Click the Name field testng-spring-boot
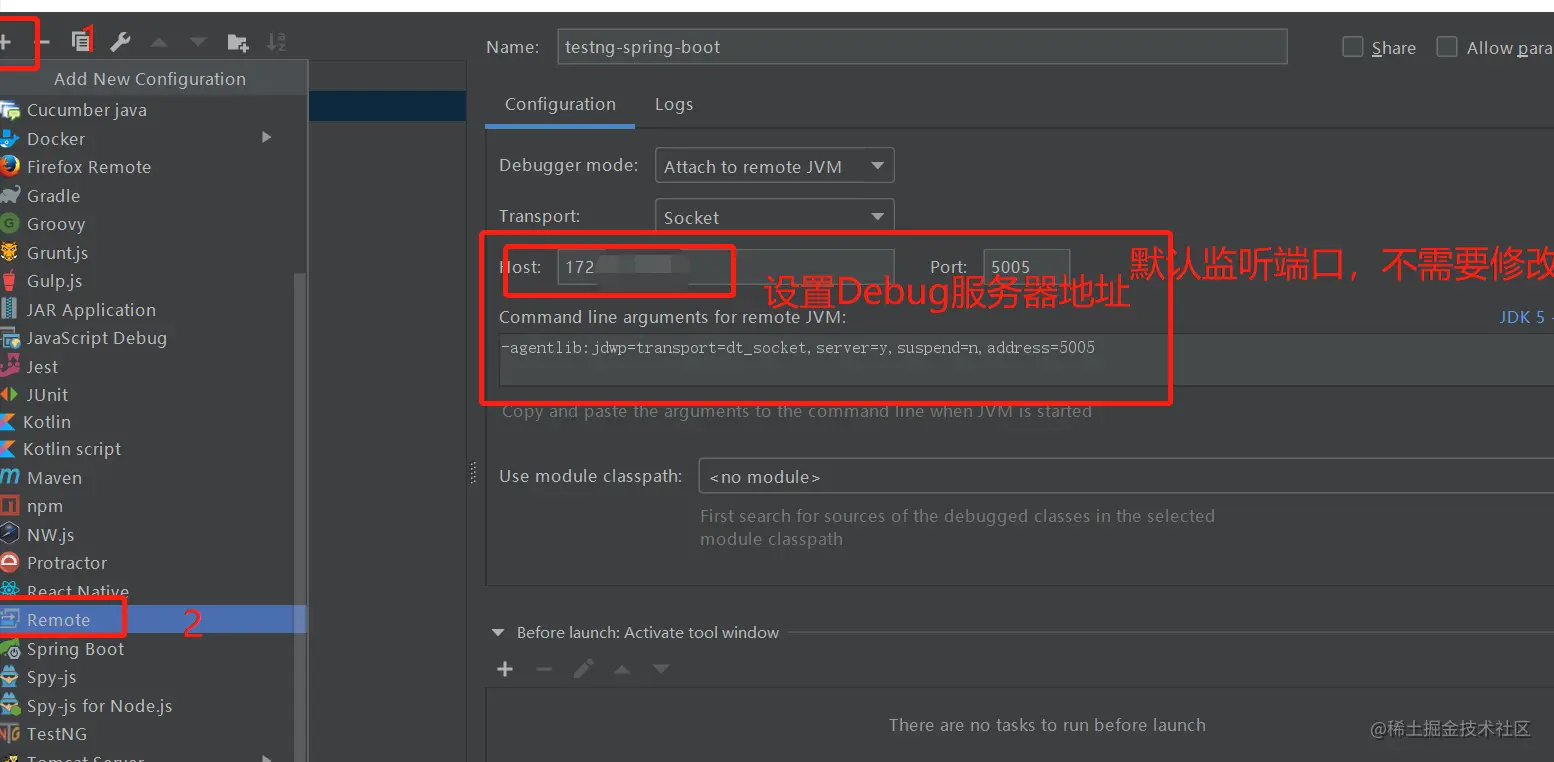1554x762 pixels. 922,47
